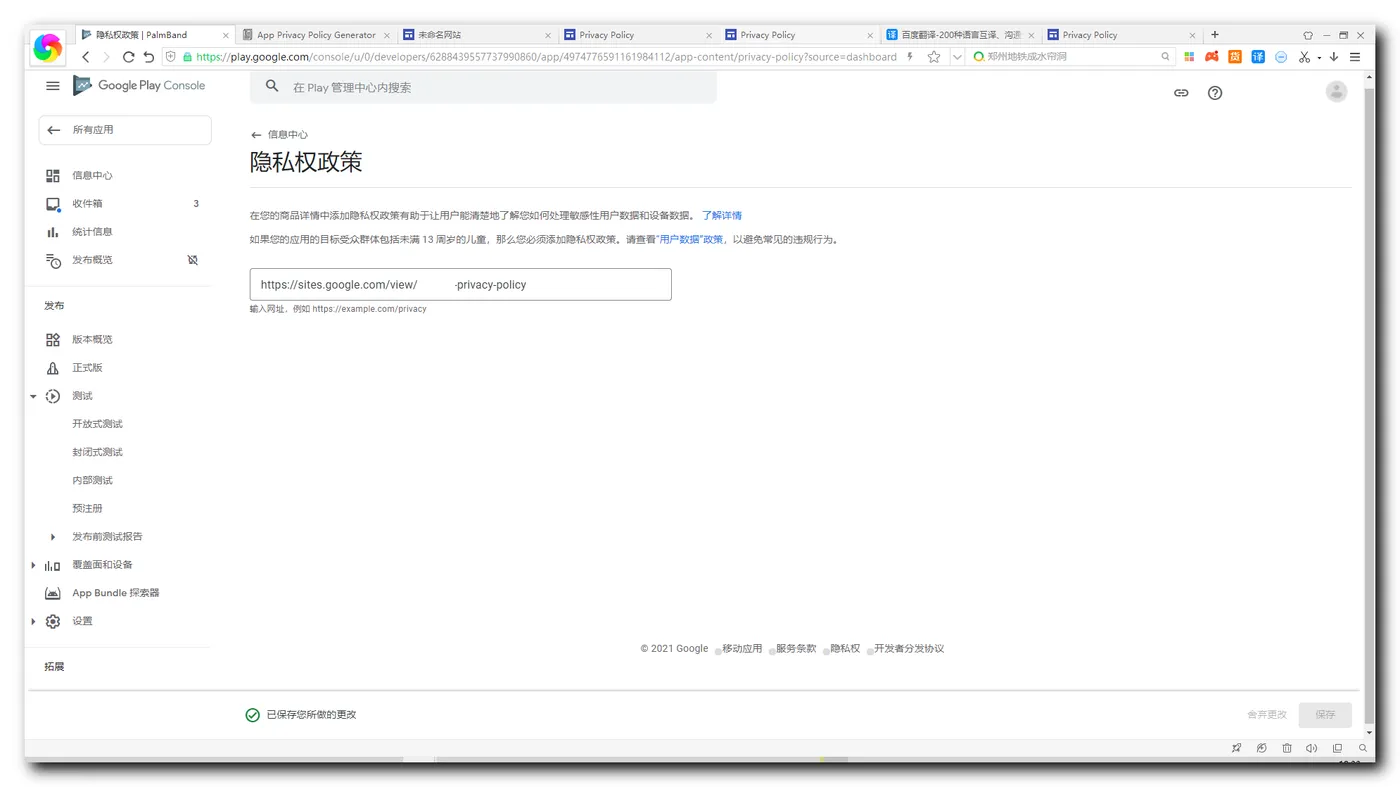Open the hamburger navigation menu in Play Console
The image size is (1400, 787).
[53, 86]
